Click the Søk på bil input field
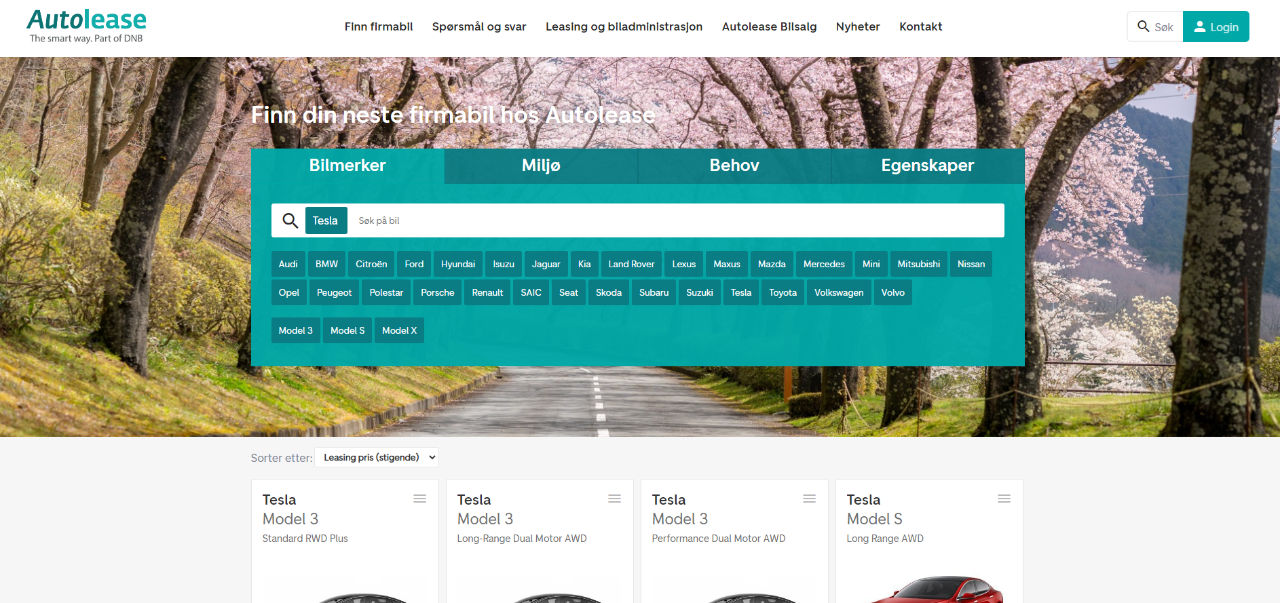Image resolution: width=1280 pixels, height=603 pixels. pyautogui.click(x=676, y=221)
